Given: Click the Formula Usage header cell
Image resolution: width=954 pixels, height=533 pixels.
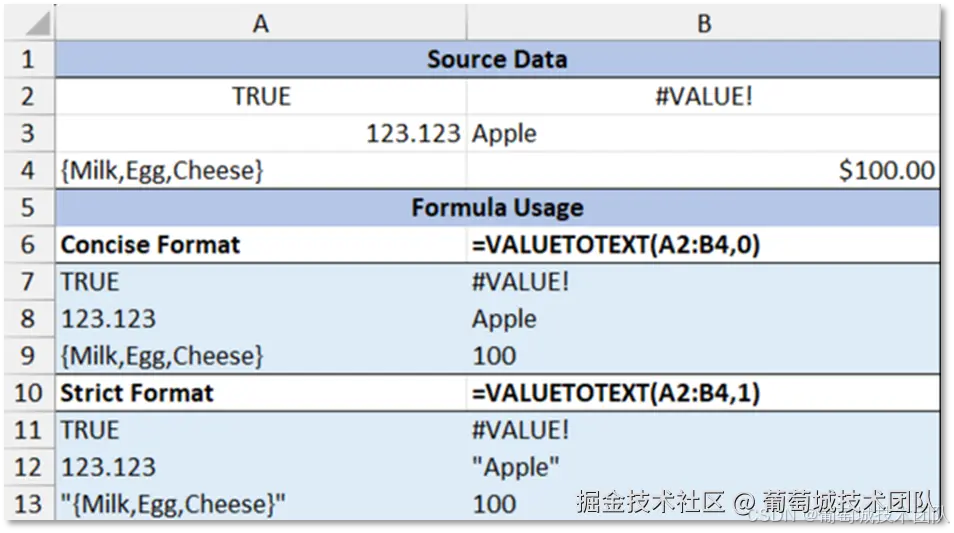Looking at the screenshot, I should coord(497,208).
